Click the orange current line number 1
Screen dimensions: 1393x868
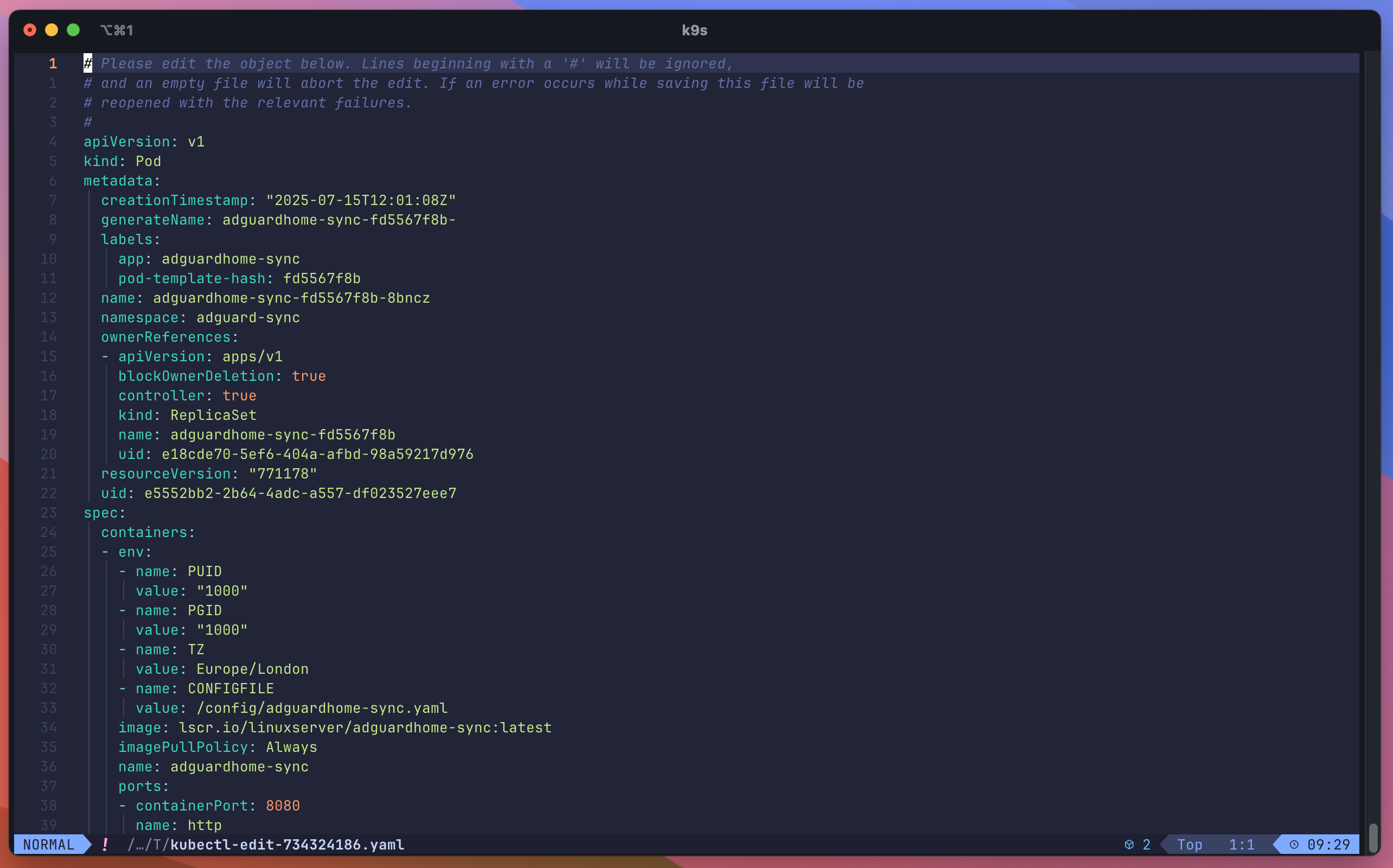(x=53, y=63)
